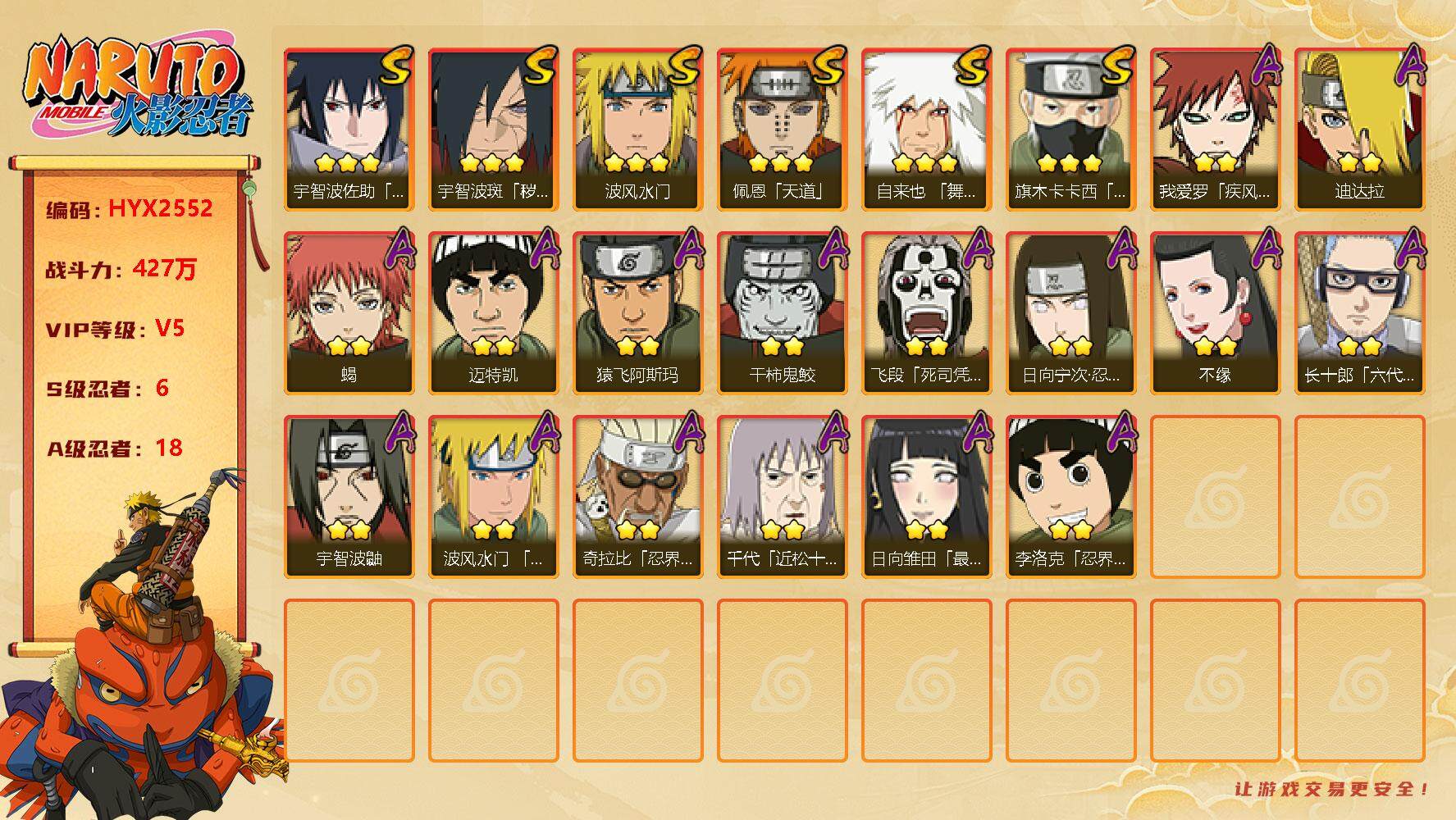Click the Naruto Mobile 火影忍者 logo
The image size is (1456, 820).
[x=138, y=89]
